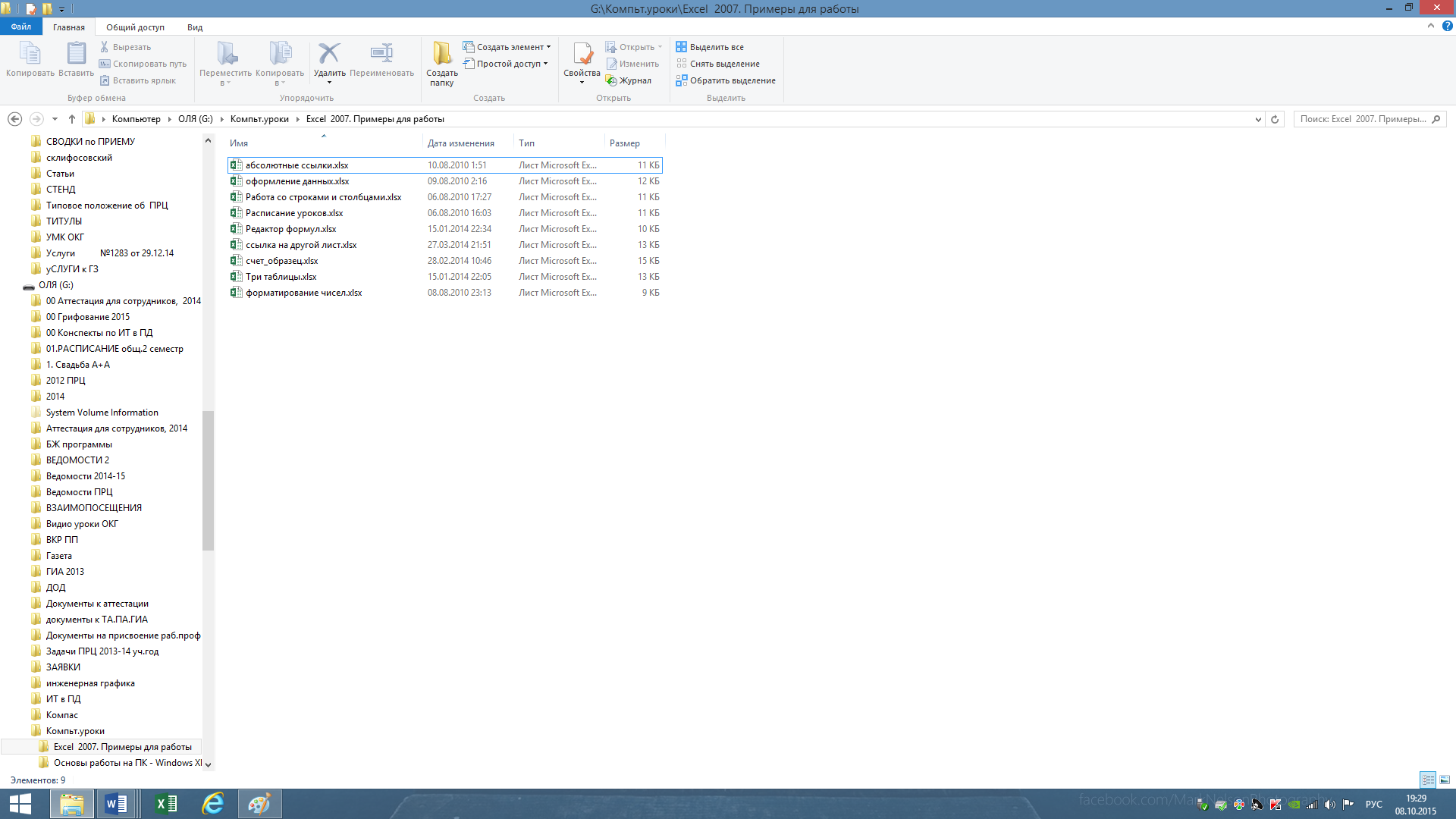The width and height of the screenshot is (1456, 819).
Task: Select the Home (Главная) ribbon tab
Action: [x=69, y=27]
